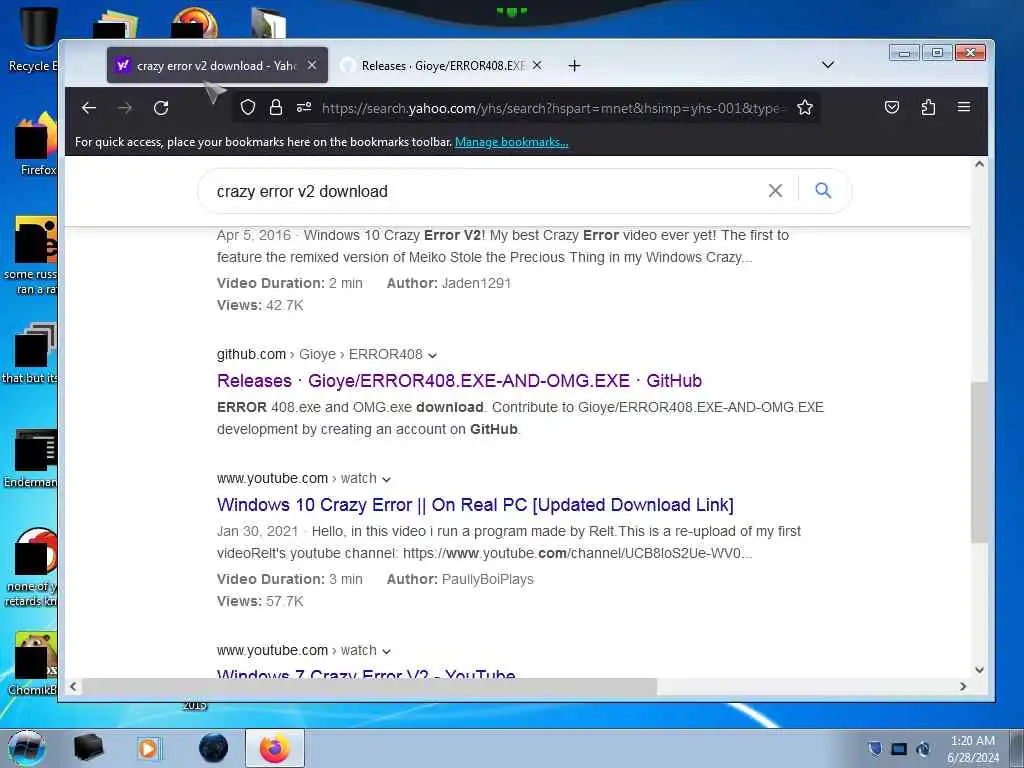Click the horizontal scrollbar thumb

click(369, 686)
